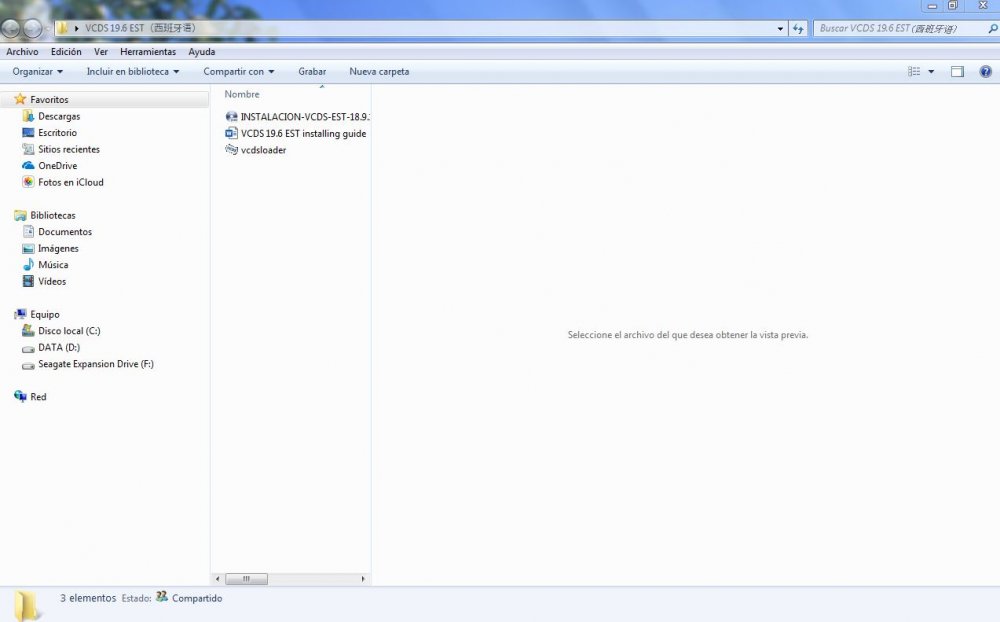Viewport: 1000px width, 622px height.
Task: Click the VCDS 19.6 EST breadcrumb path
Action: pyautogui.click(x=140, y=28)
